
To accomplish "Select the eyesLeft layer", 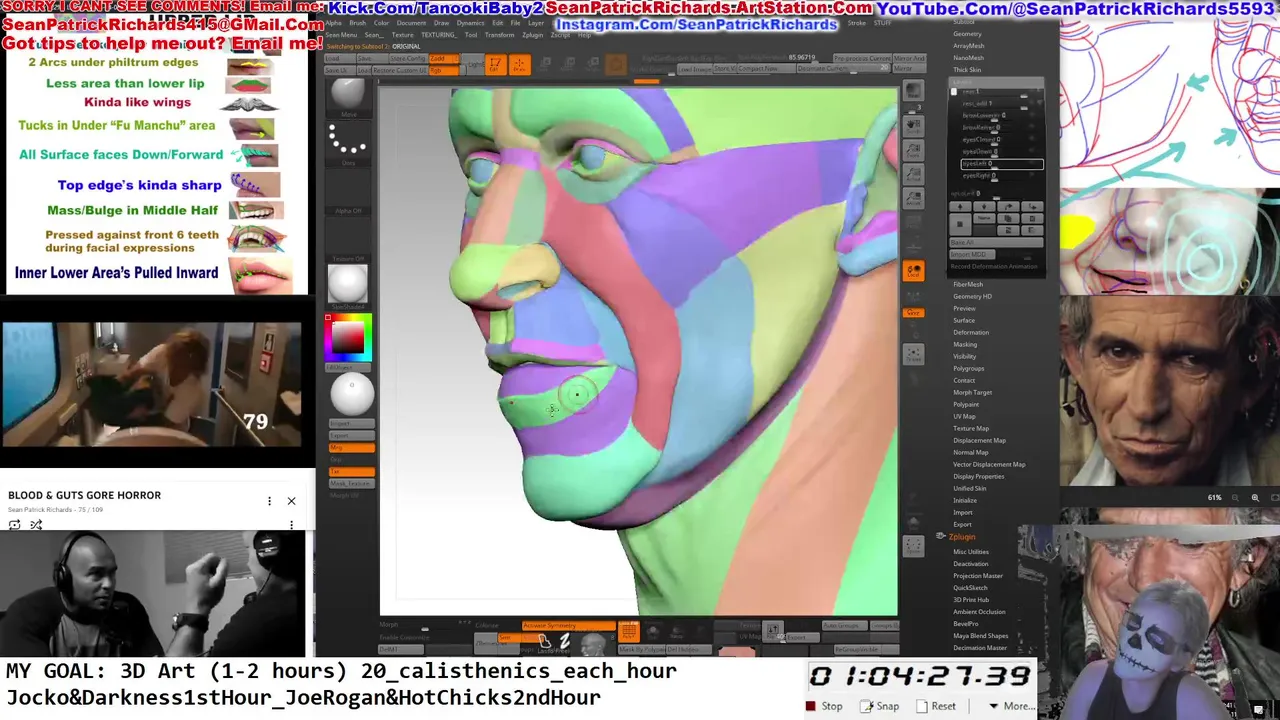I will click(x=1002, y=164).
